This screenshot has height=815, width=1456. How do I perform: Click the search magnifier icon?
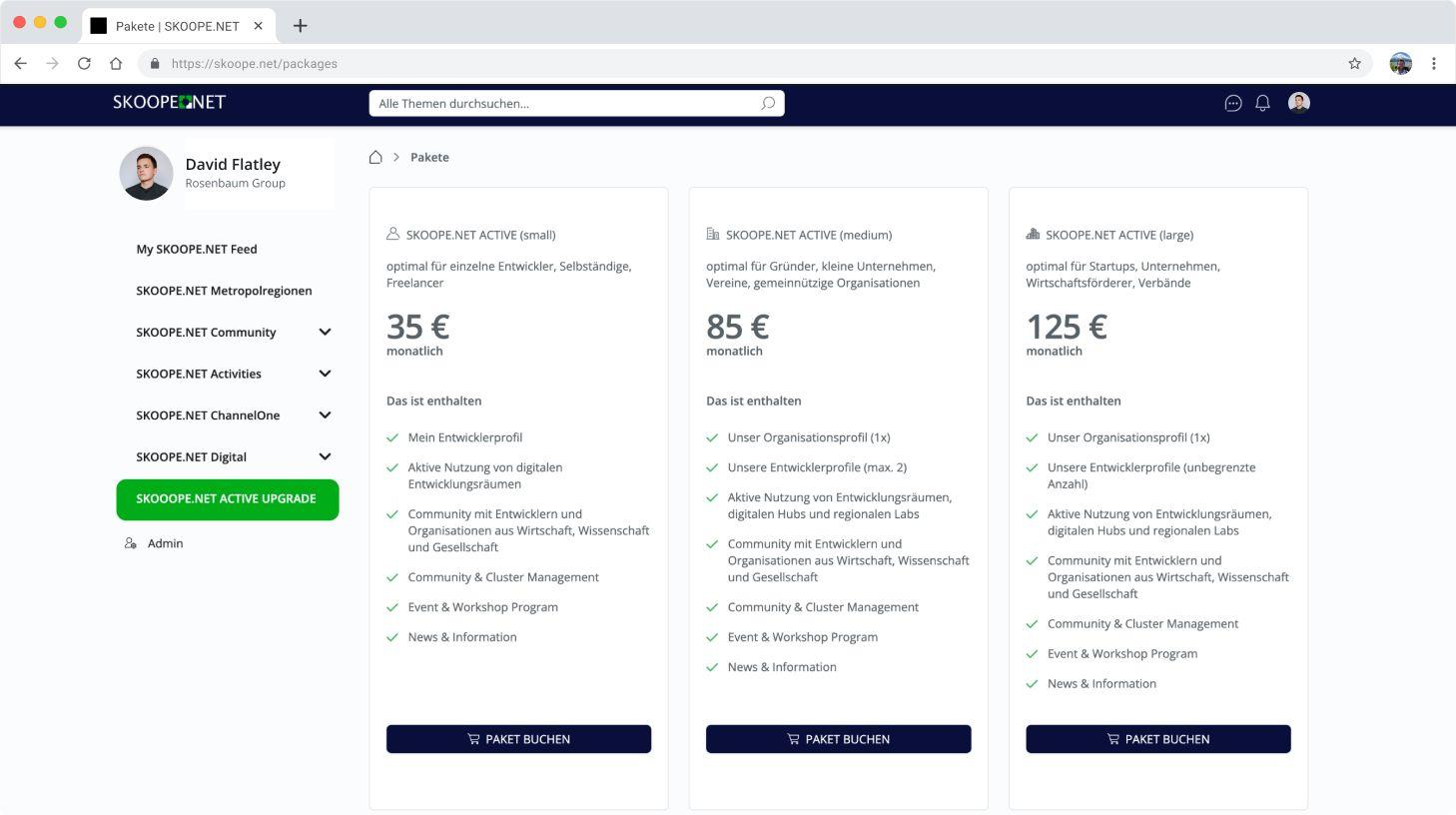[768, 103]
